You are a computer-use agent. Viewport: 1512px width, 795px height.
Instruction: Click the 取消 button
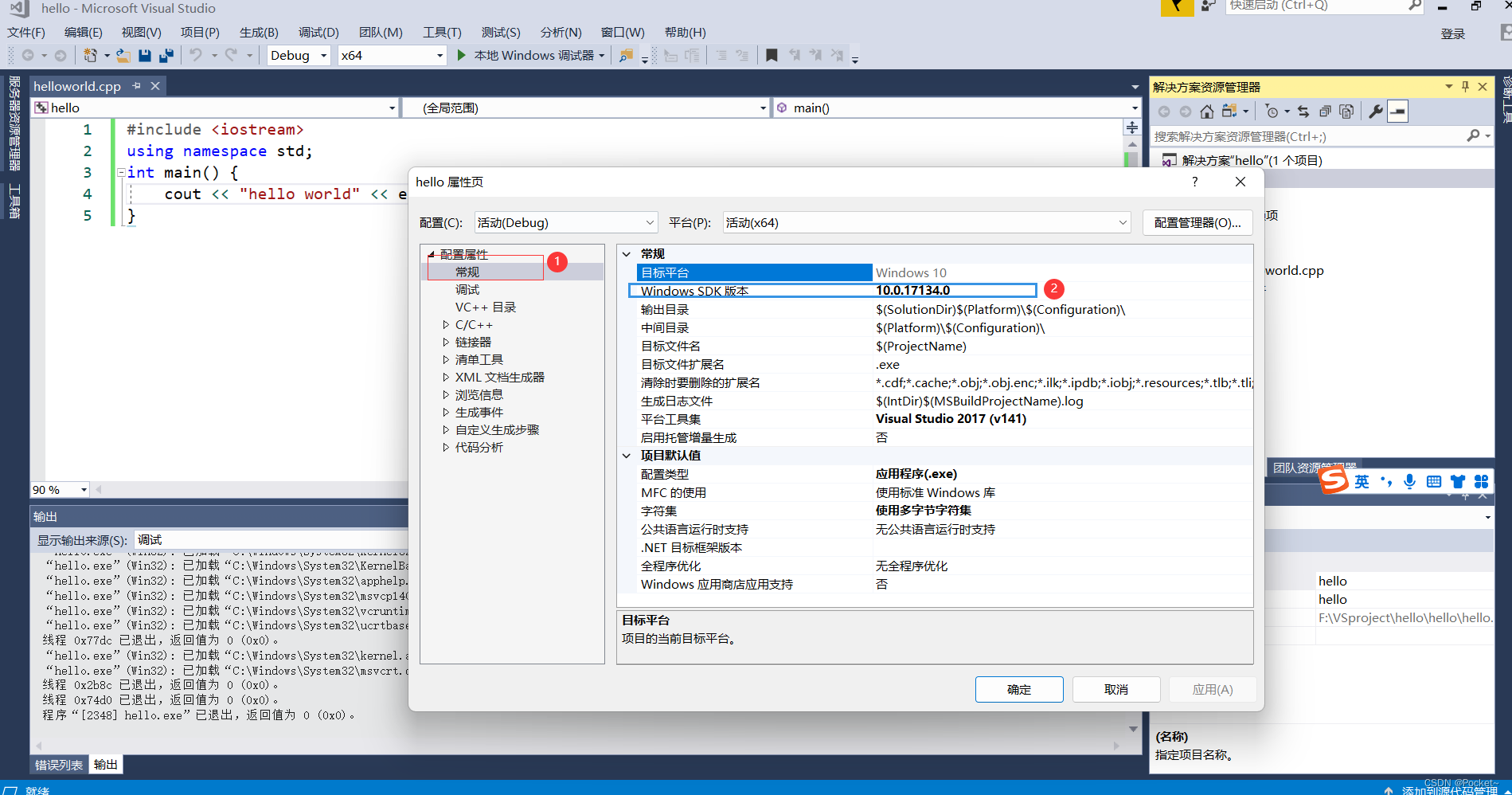click(1116, 689)
